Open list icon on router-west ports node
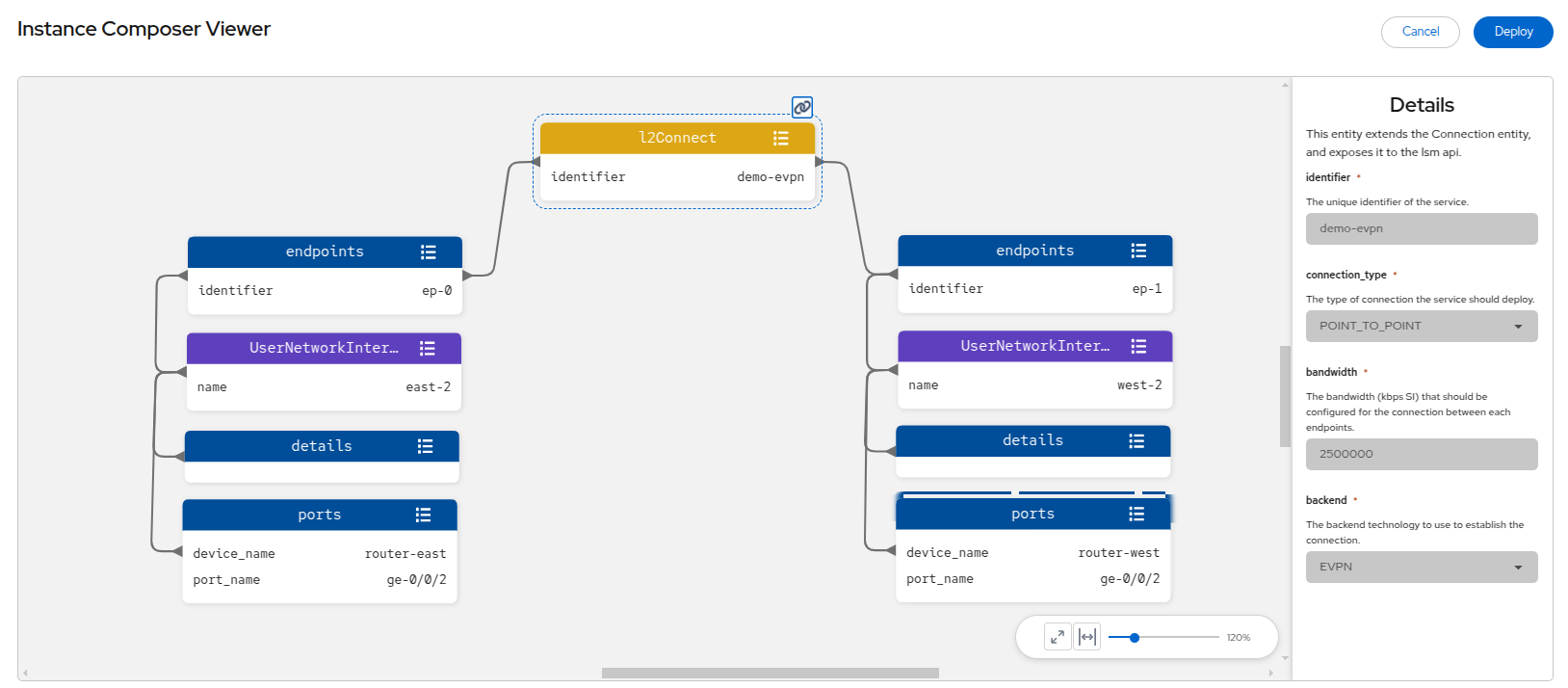The height and width of the screenshot is (688, 1568). pos(1137,514)
